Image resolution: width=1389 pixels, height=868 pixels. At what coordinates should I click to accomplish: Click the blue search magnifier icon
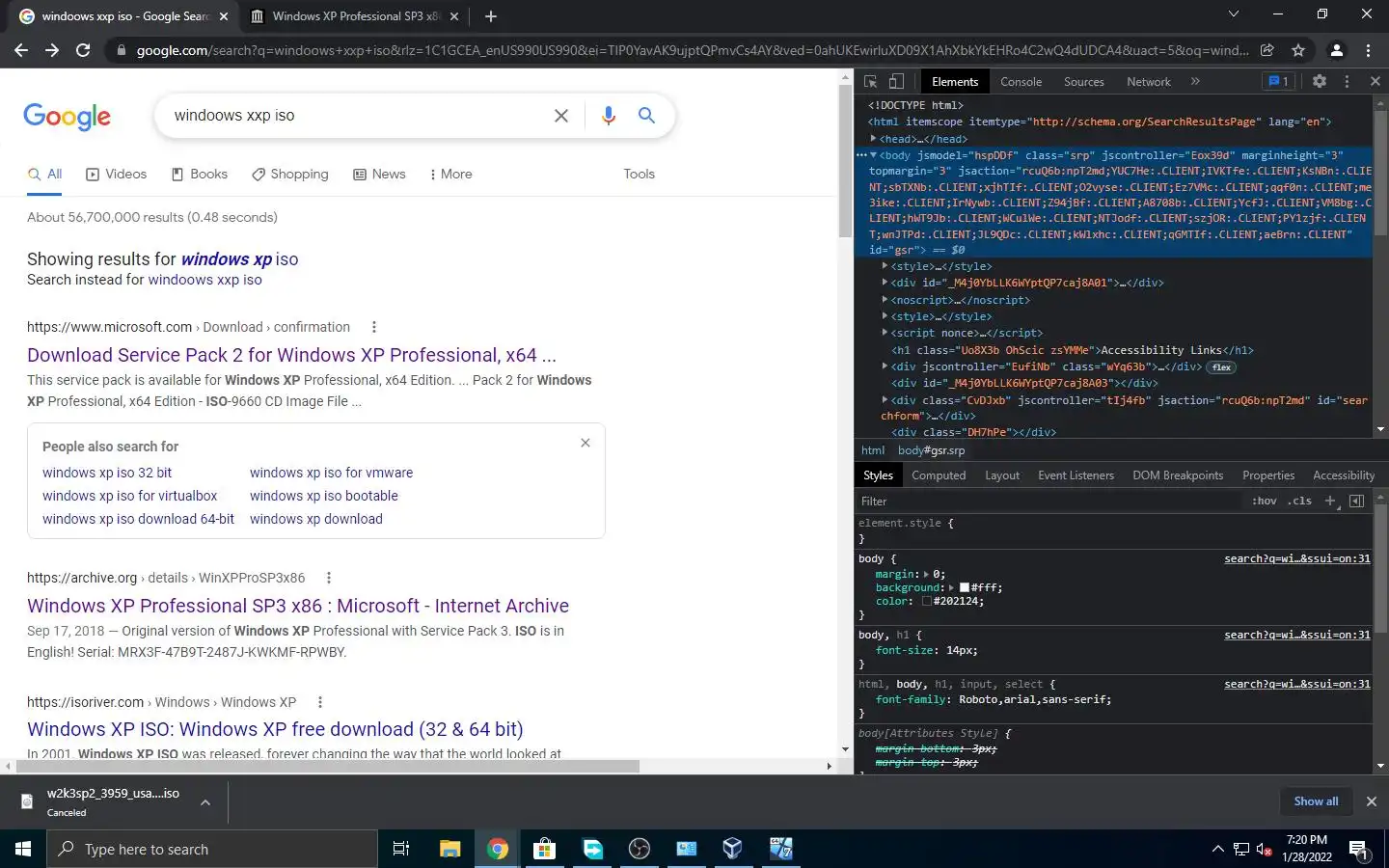[x=646, y=116]
